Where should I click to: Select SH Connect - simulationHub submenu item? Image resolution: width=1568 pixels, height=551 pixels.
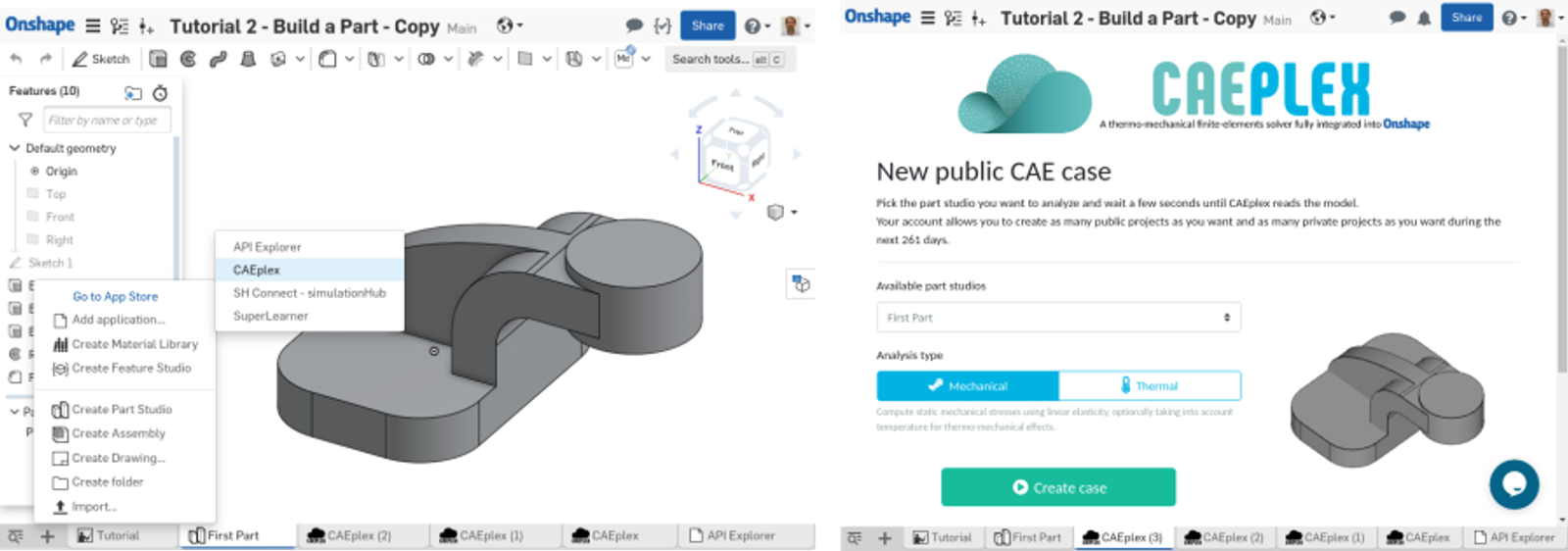310,293
